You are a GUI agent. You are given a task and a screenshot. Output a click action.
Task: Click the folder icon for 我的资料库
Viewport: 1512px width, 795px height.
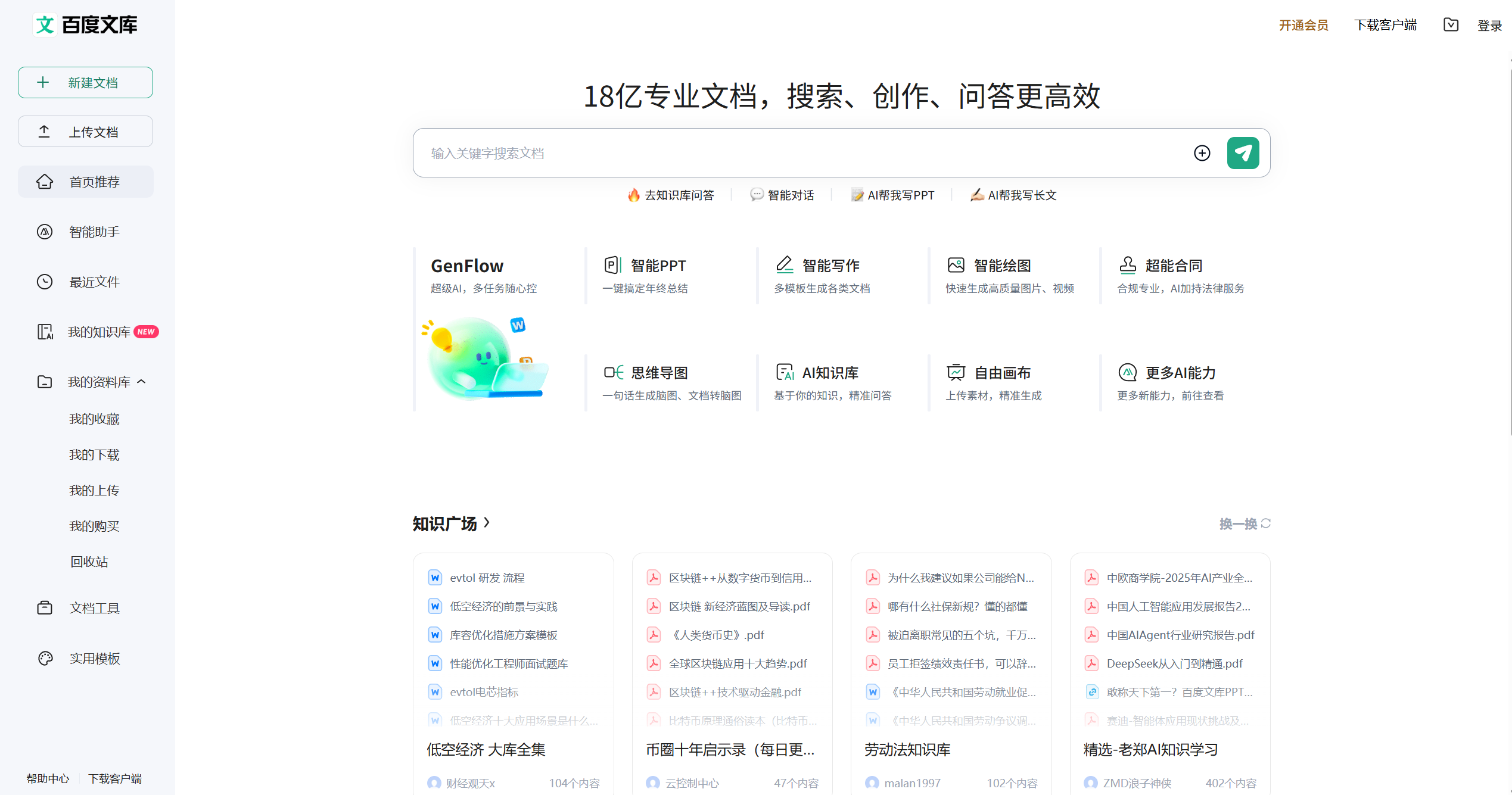pos(45,382)
